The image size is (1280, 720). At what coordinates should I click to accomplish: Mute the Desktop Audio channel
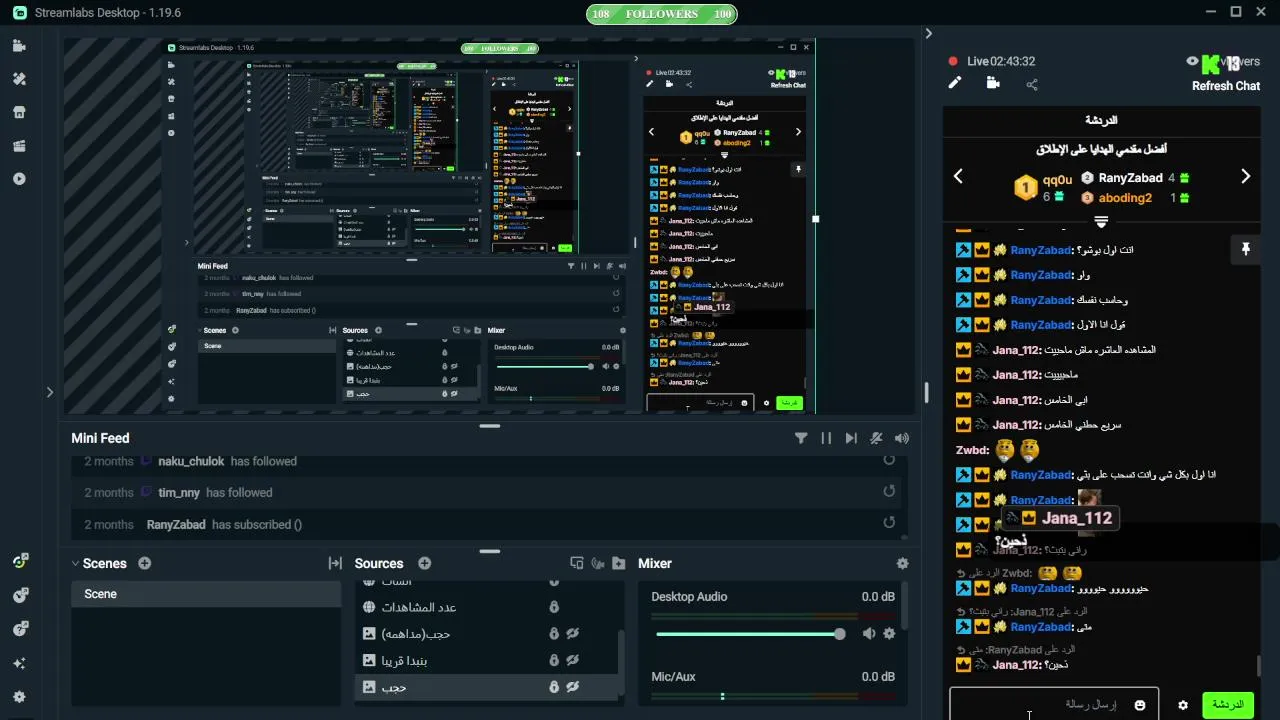pyautogui.click(x=869, y=634)
